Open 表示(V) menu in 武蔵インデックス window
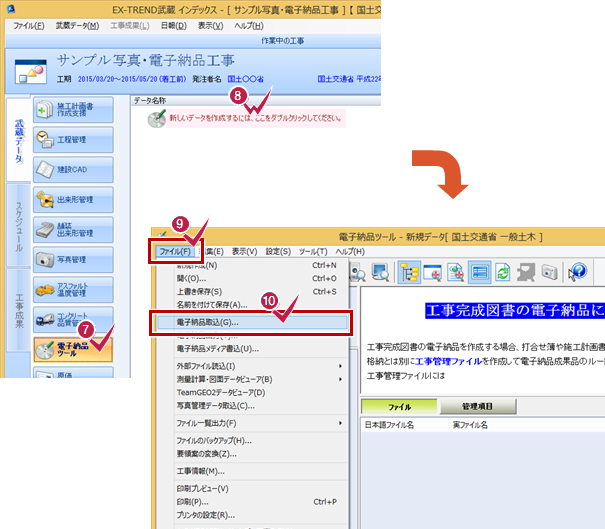The width and height of the screenshot is (605, 529). pos(211,25)
